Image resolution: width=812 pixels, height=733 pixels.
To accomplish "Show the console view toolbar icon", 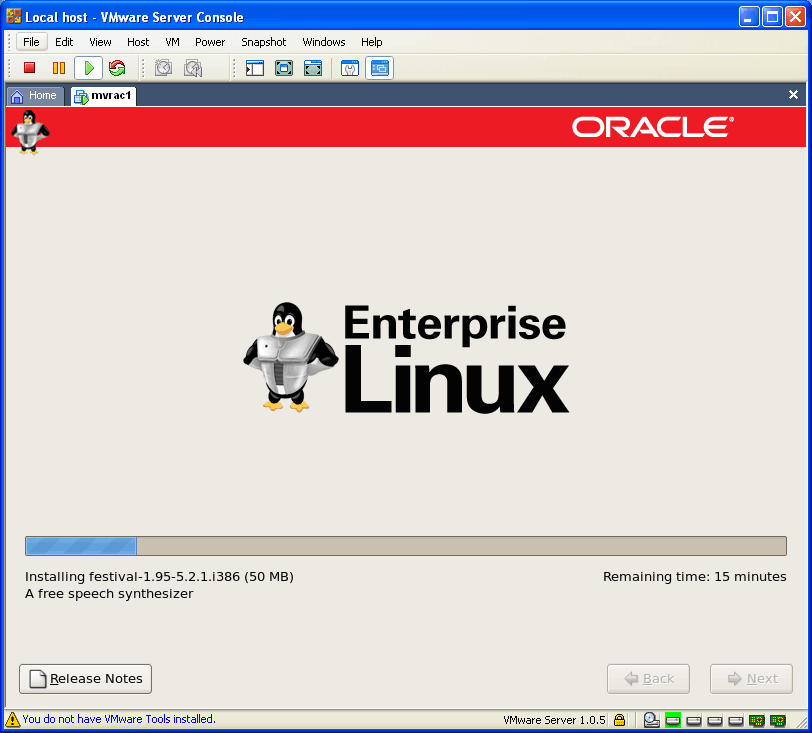I will coord(379,68).
